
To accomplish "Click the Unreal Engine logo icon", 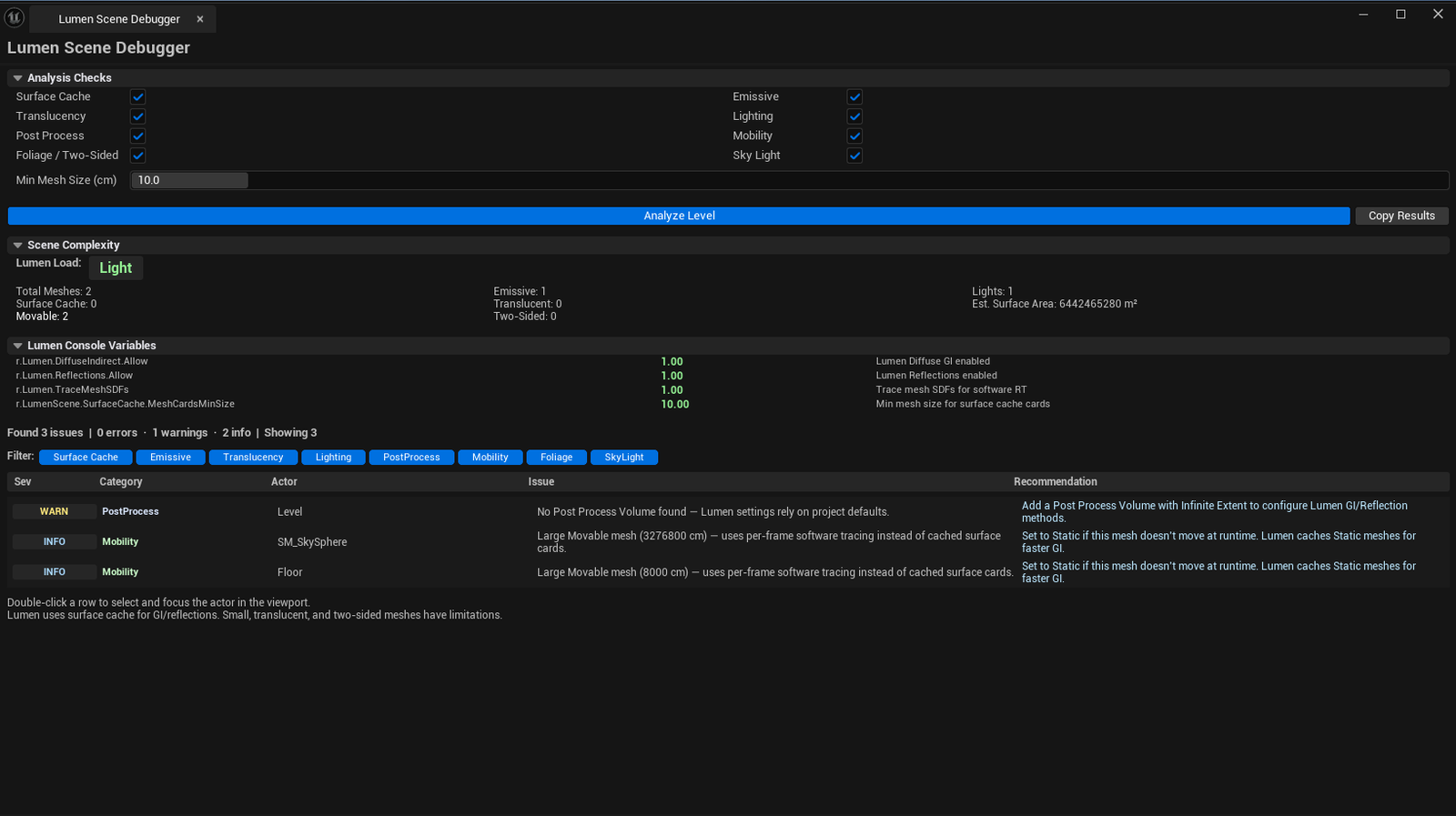I will coord(15,17).
